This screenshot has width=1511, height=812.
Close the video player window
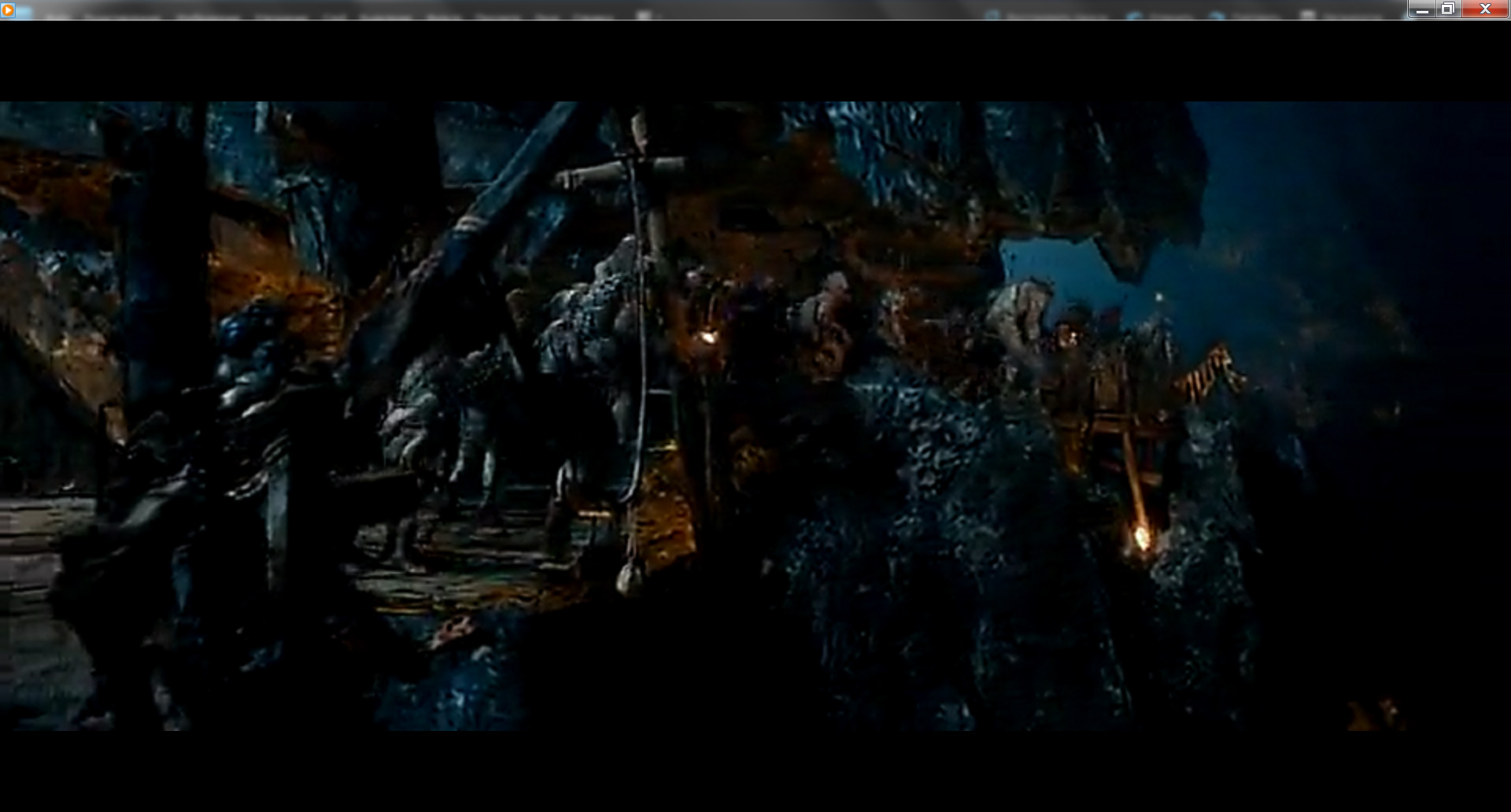[1485, 9]
